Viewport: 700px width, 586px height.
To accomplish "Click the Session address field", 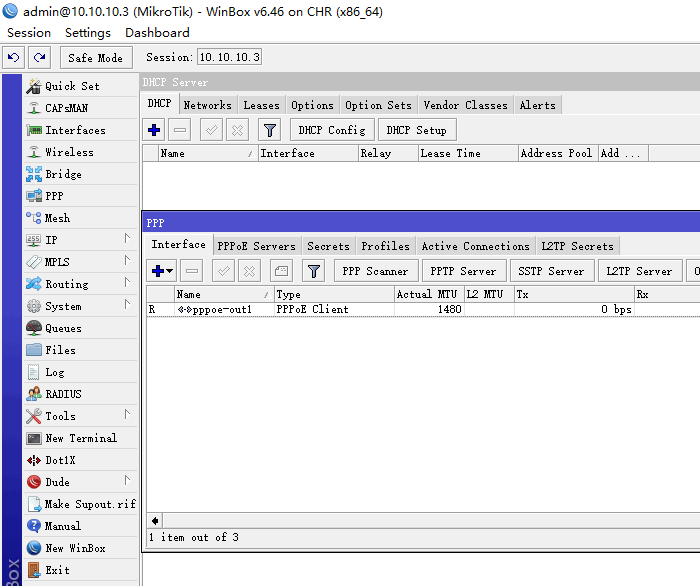I will tap(229, 57).
